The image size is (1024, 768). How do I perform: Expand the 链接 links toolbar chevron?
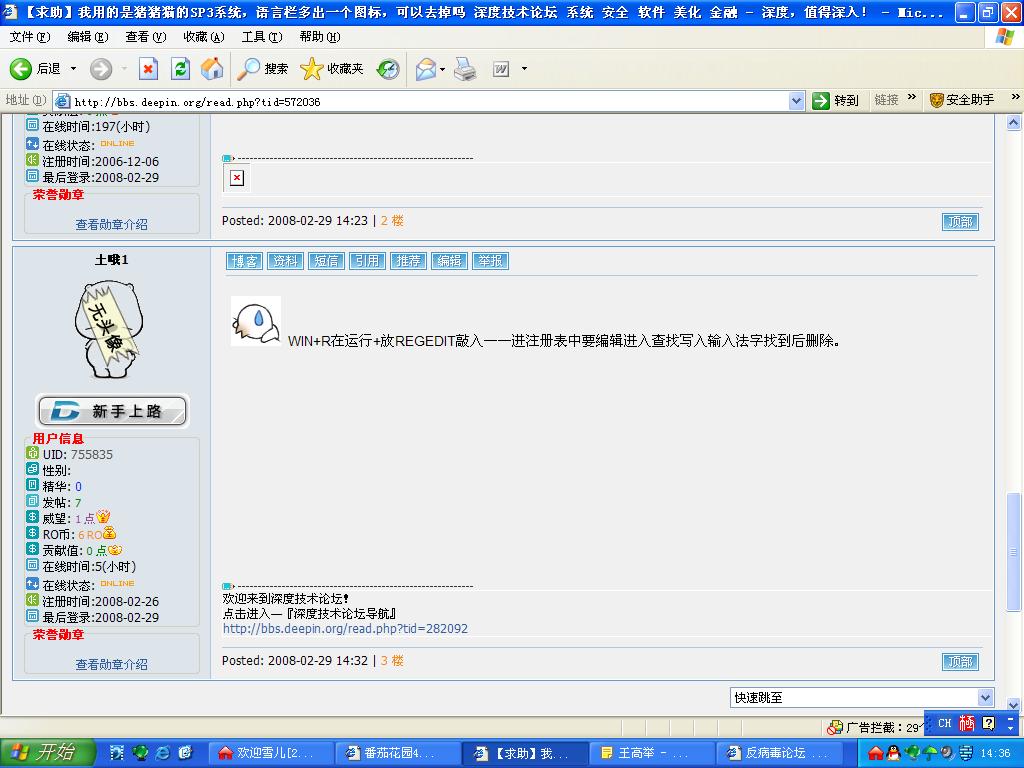pyautogui.click(x=912, y=97)
